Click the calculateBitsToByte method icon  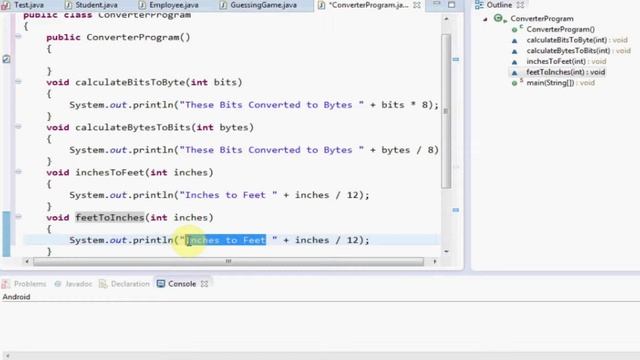514,40
